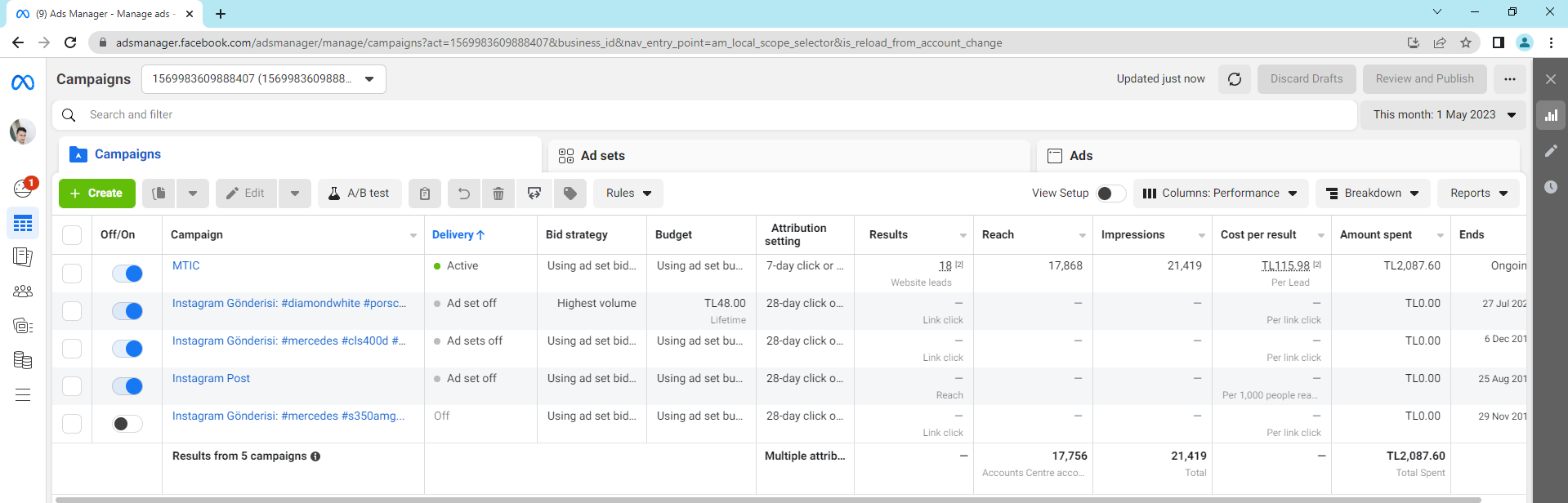Open a new browser tab
Viewport: 1568px width, 503px height.
click(221, 14)
